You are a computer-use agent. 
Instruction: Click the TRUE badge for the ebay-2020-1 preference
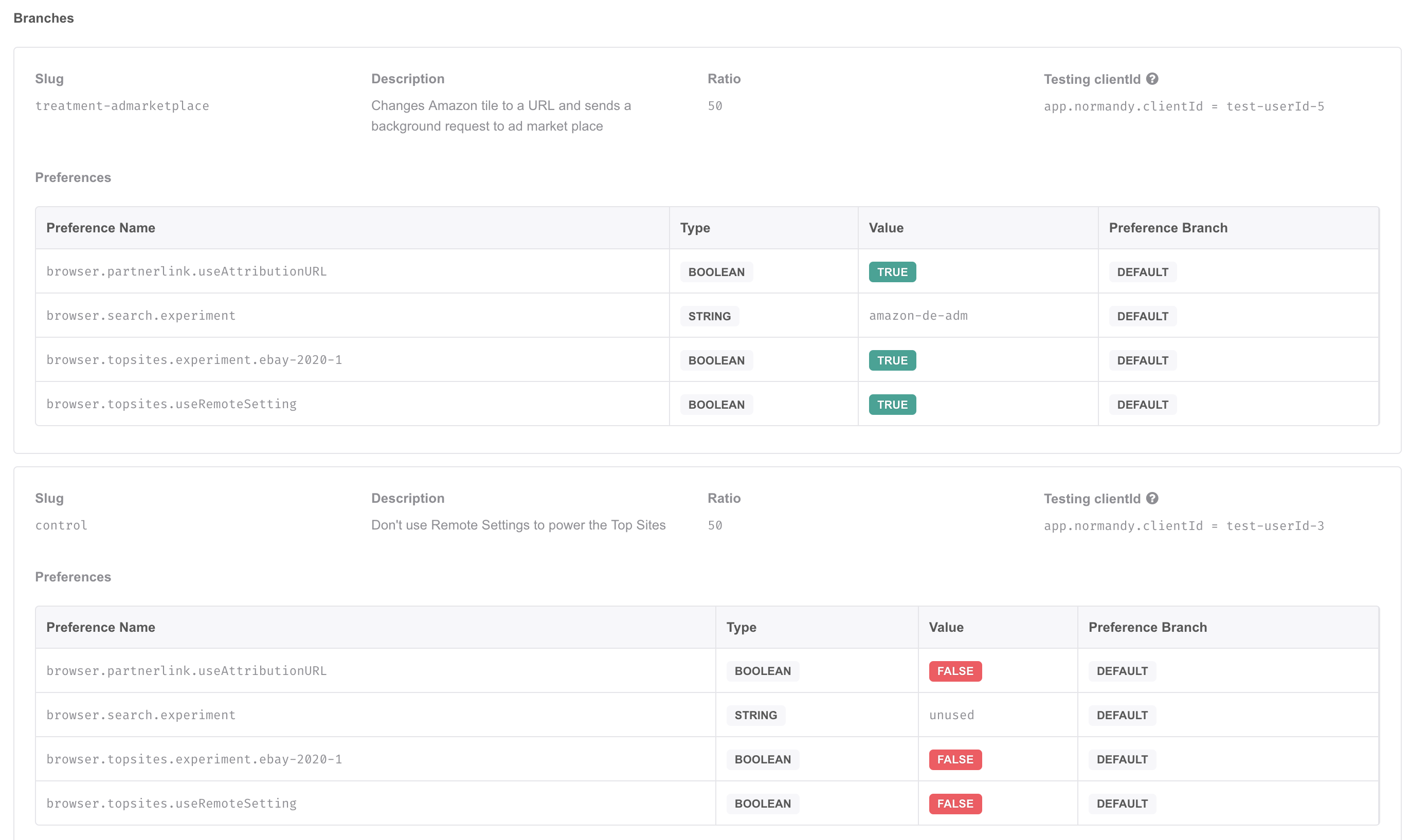[892, 360]
